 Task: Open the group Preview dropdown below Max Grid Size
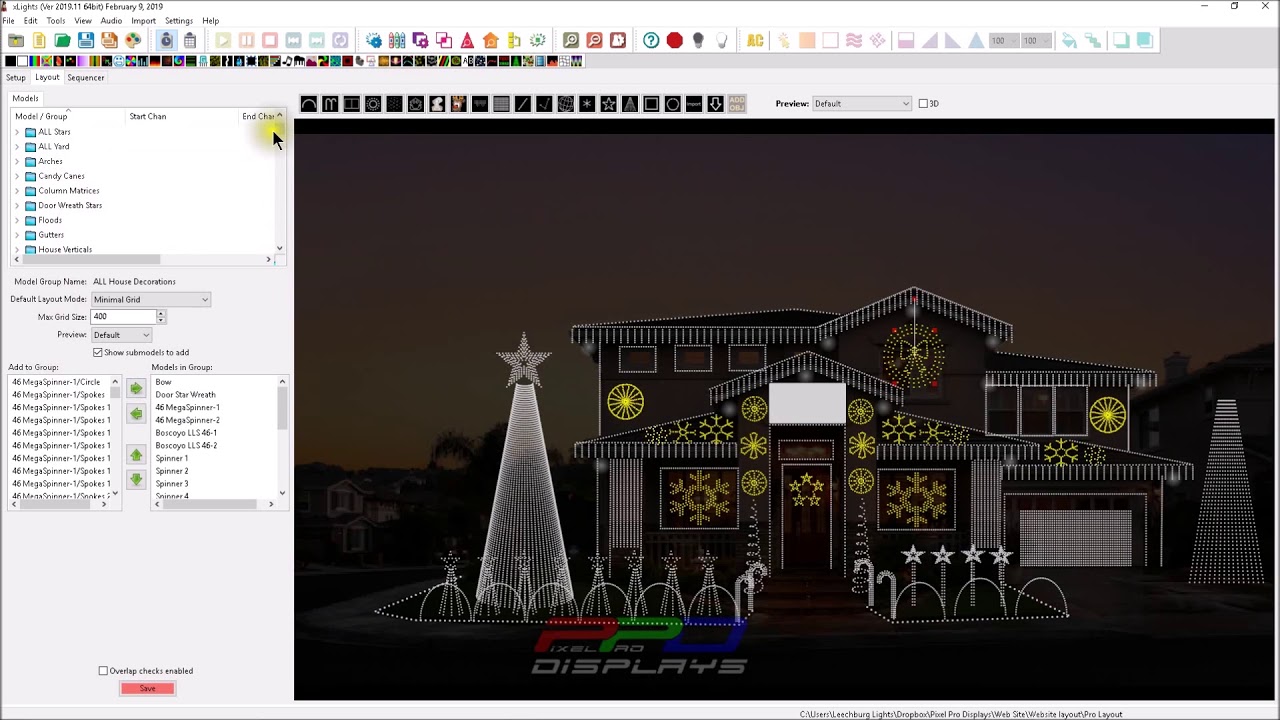click(122, 335)
